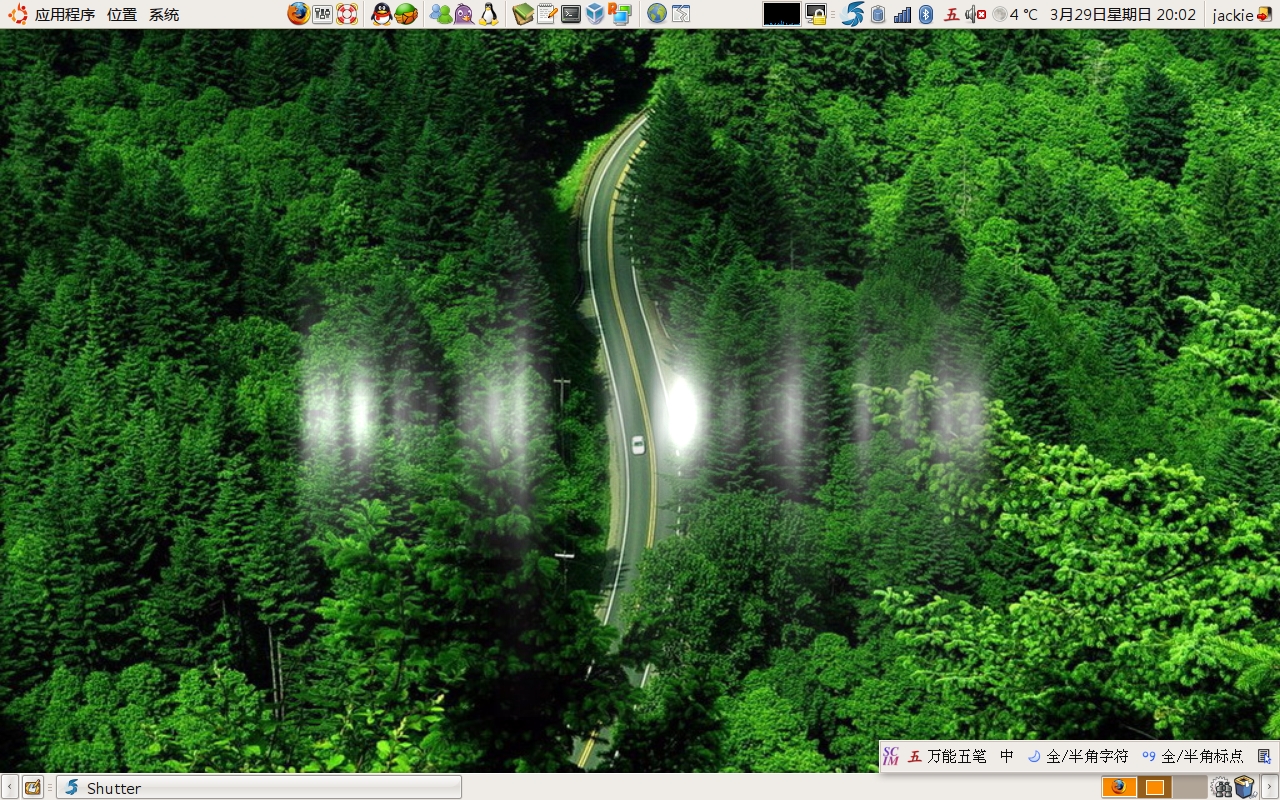Click the Tux penguin launcher
The height and width of the screenshot is (800, 1280).
coord(488,14)
